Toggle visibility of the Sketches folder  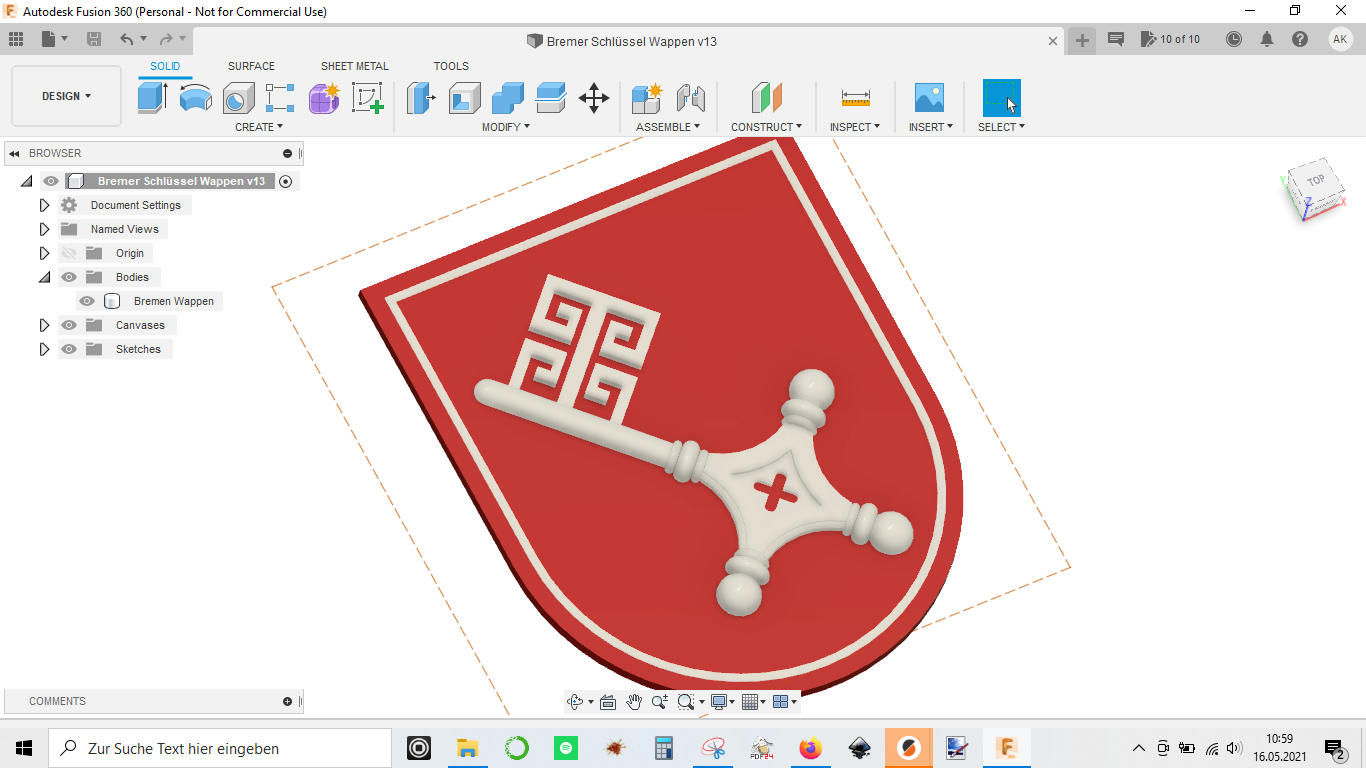coord(68,349)
